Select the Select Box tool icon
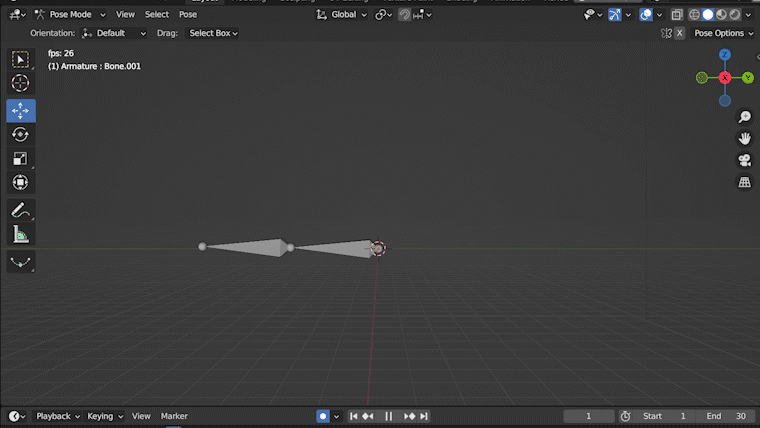The width and height of the screenshot is (760, 428). [20, 59]
